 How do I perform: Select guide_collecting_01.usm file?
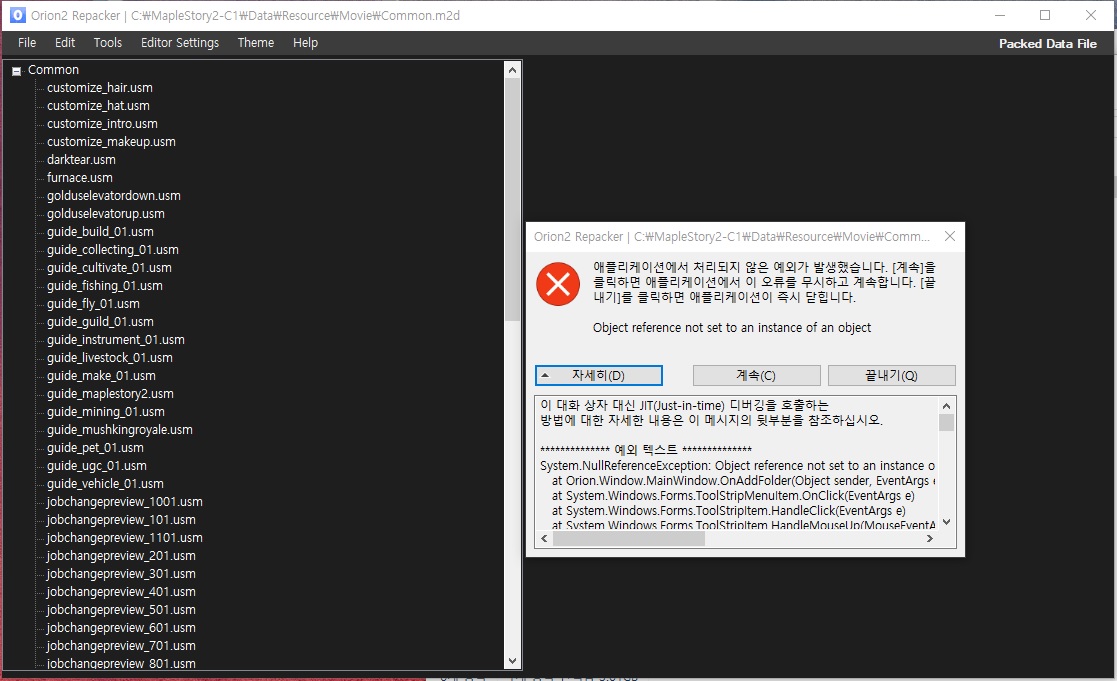113,249
